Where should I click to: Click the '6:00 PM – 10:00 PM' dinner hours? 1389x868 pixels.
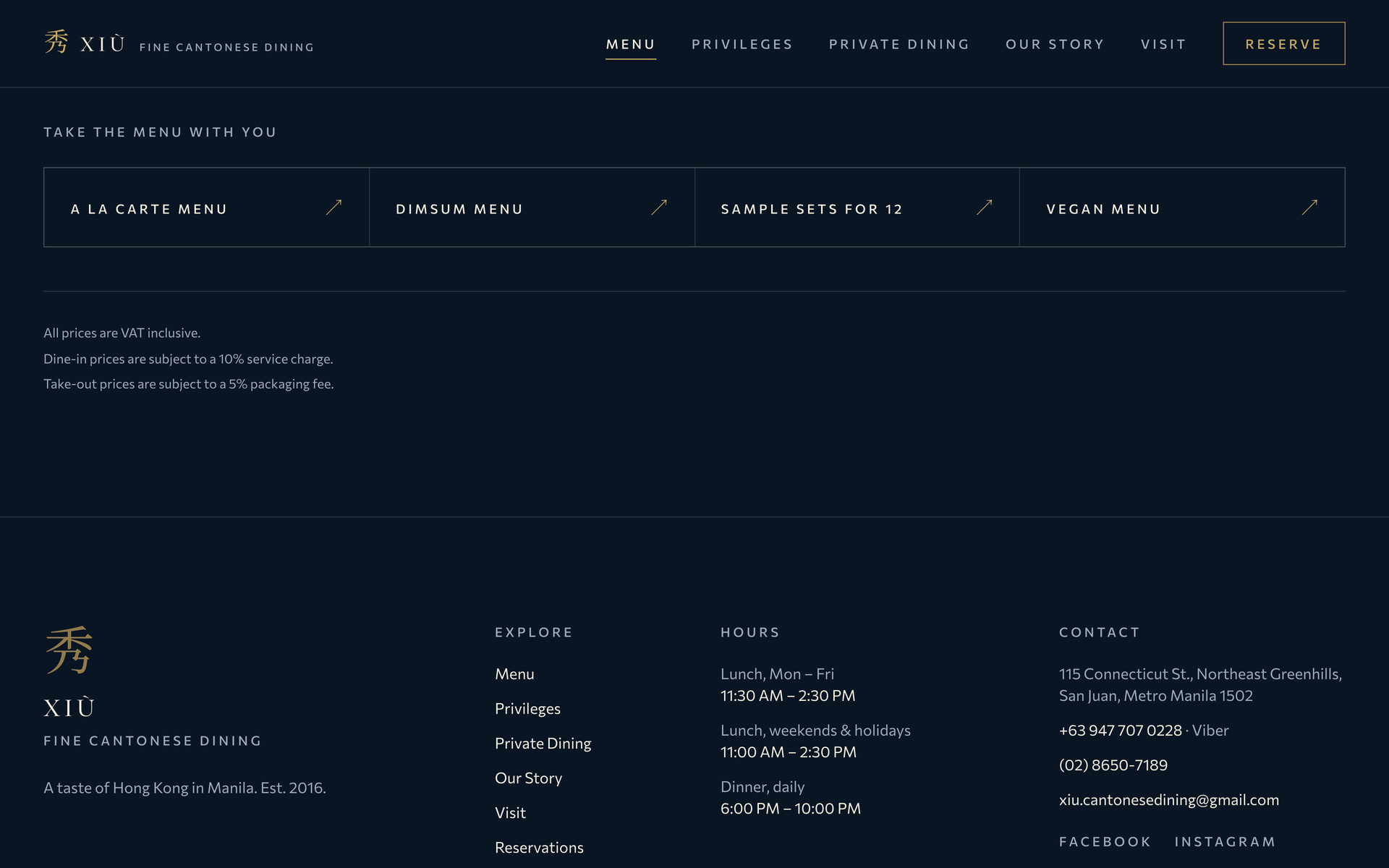[791, 809]
